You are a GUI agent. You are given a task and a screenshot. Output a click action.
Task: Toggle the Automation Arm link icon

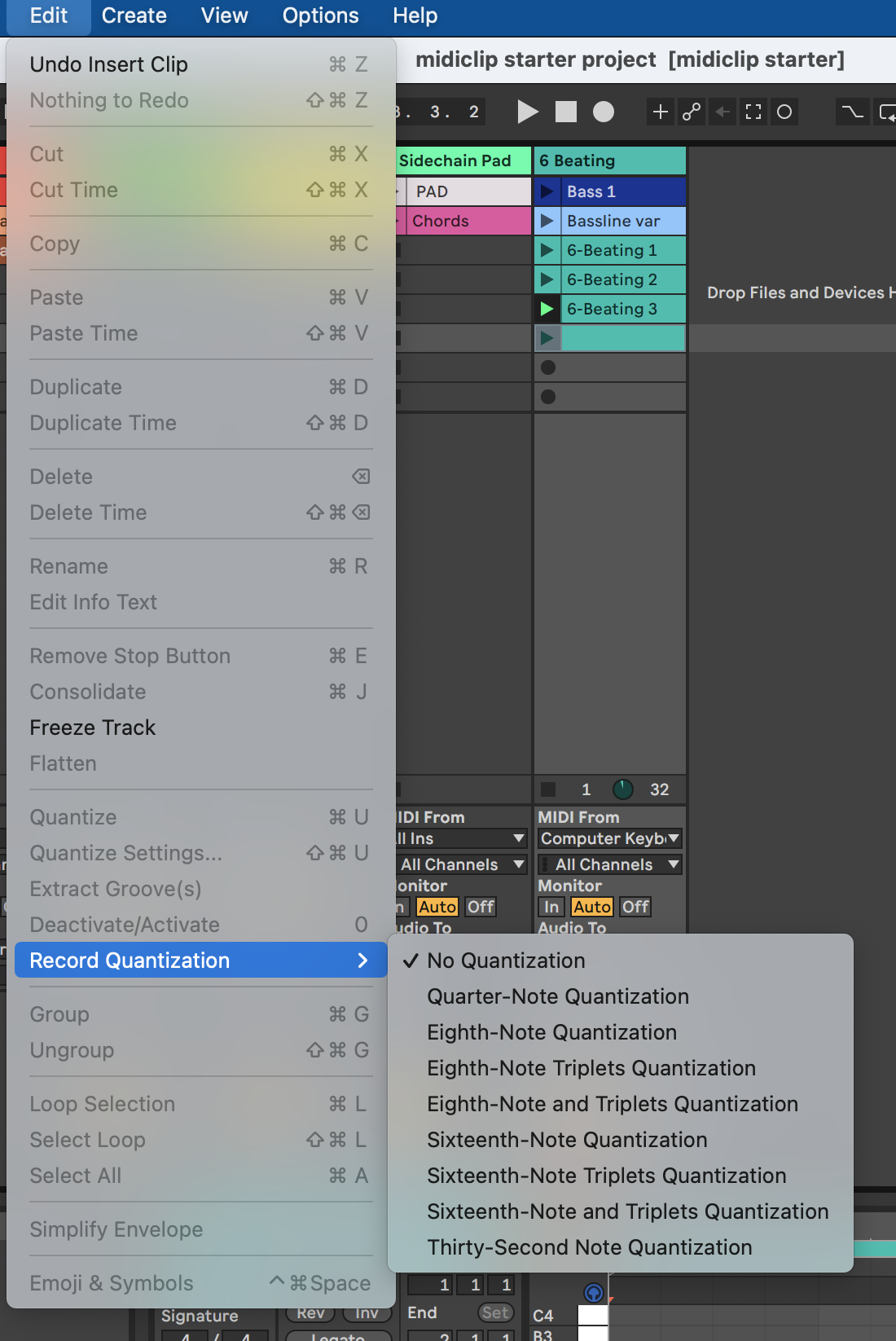coord(692,112)
